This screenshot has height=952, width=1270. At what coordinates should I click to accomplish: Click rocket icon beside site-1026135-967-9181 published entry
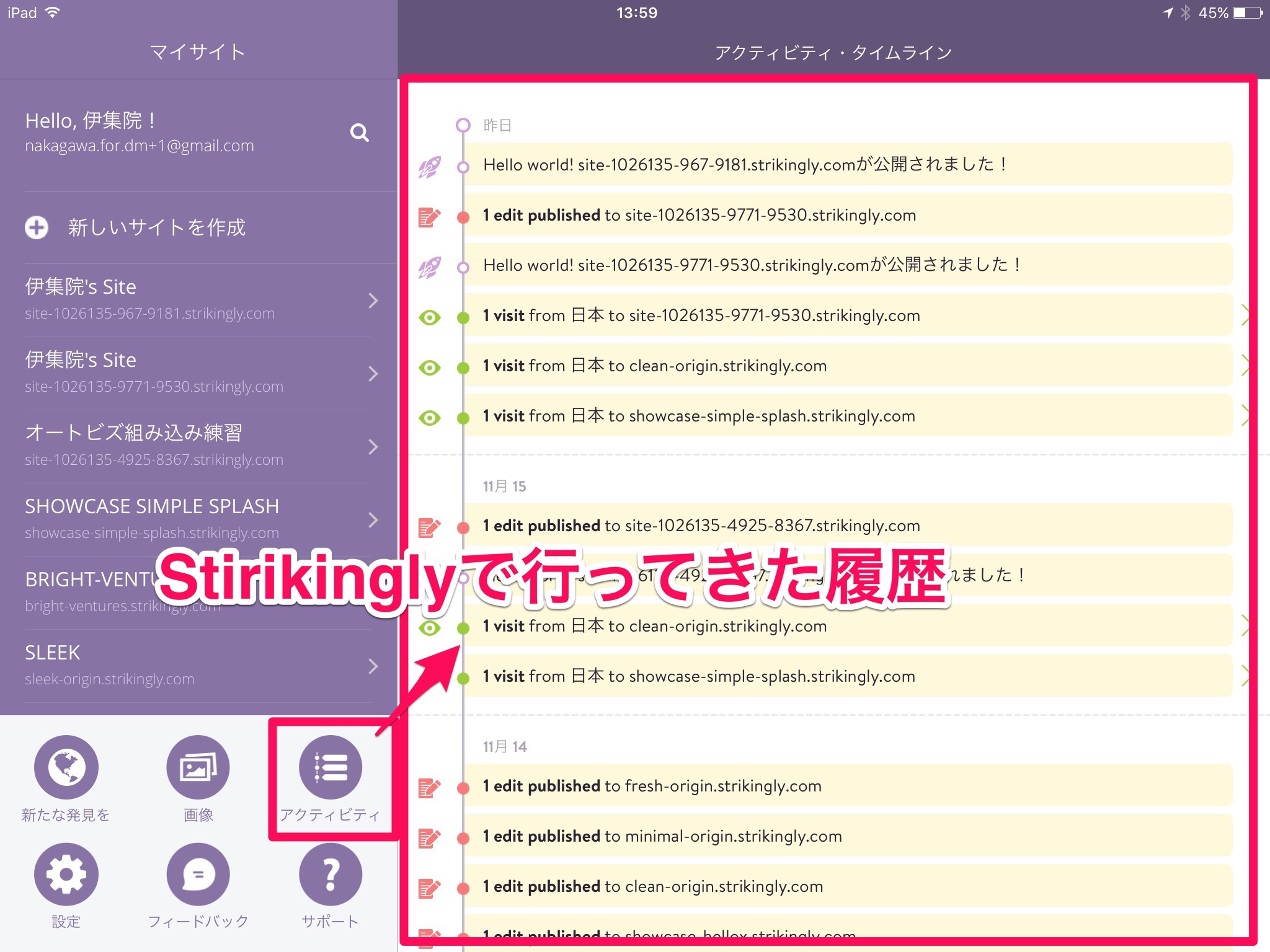[429, 166]
